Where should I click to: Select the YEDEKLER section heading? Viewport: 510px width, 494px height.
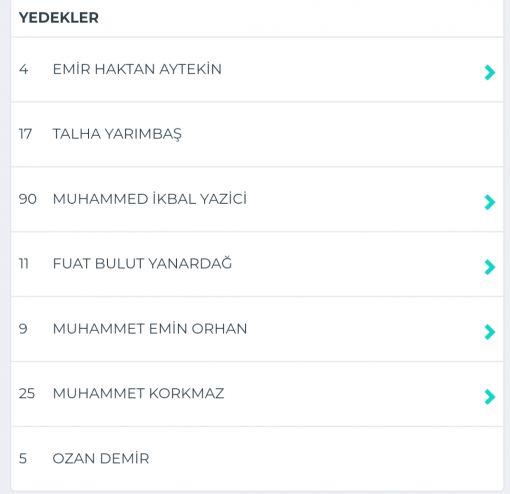coord(59,18)
